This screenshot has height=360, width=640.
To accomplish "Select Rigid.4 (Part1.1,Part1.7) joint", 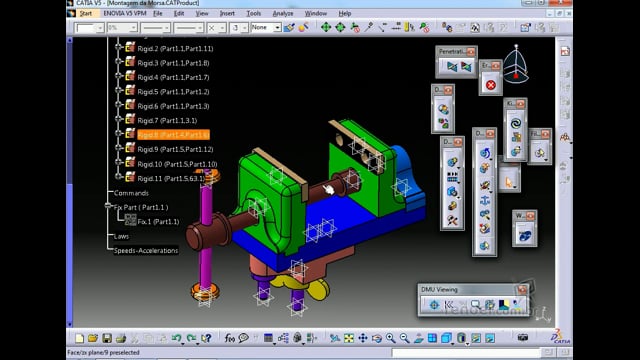I will pyautogui.click(x=173, y=77).
